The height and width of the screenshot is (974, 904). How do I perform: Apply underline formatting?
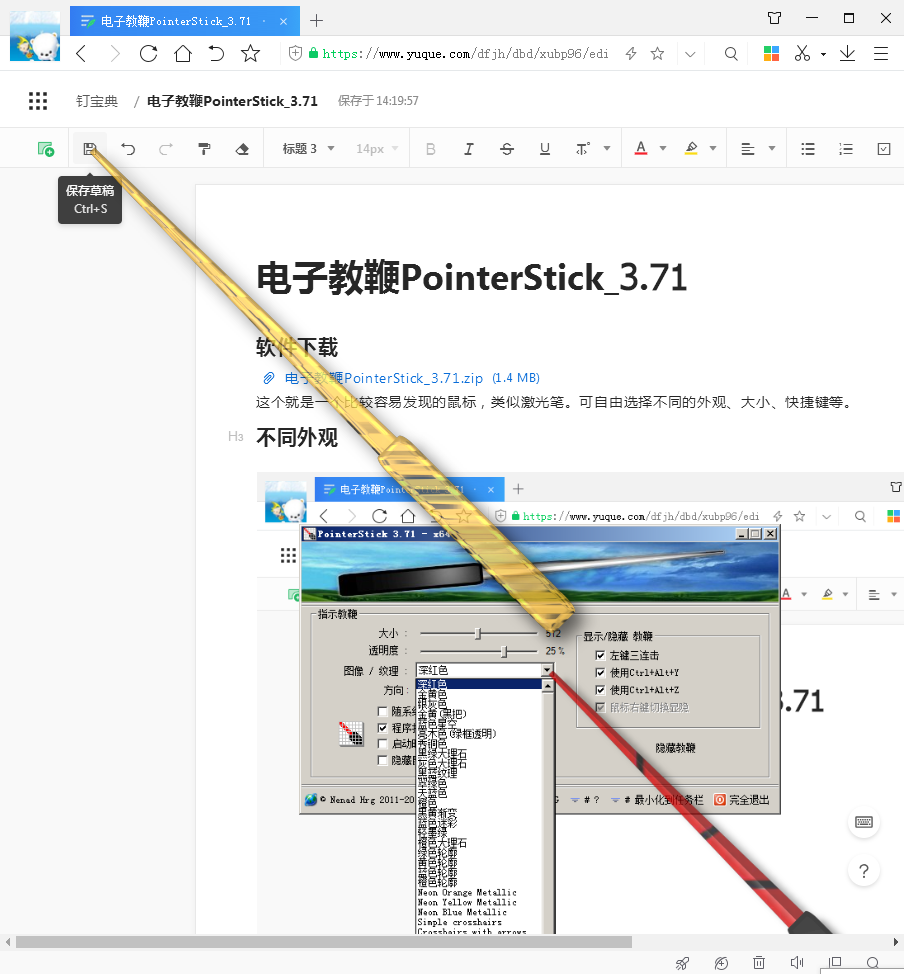[545, 148]
